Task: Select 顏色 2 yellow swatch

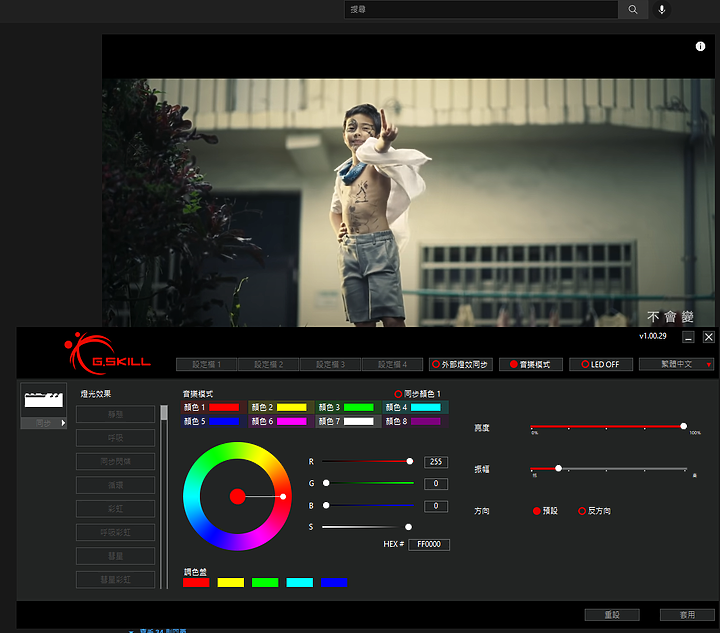Action: [x=292, y=407]
